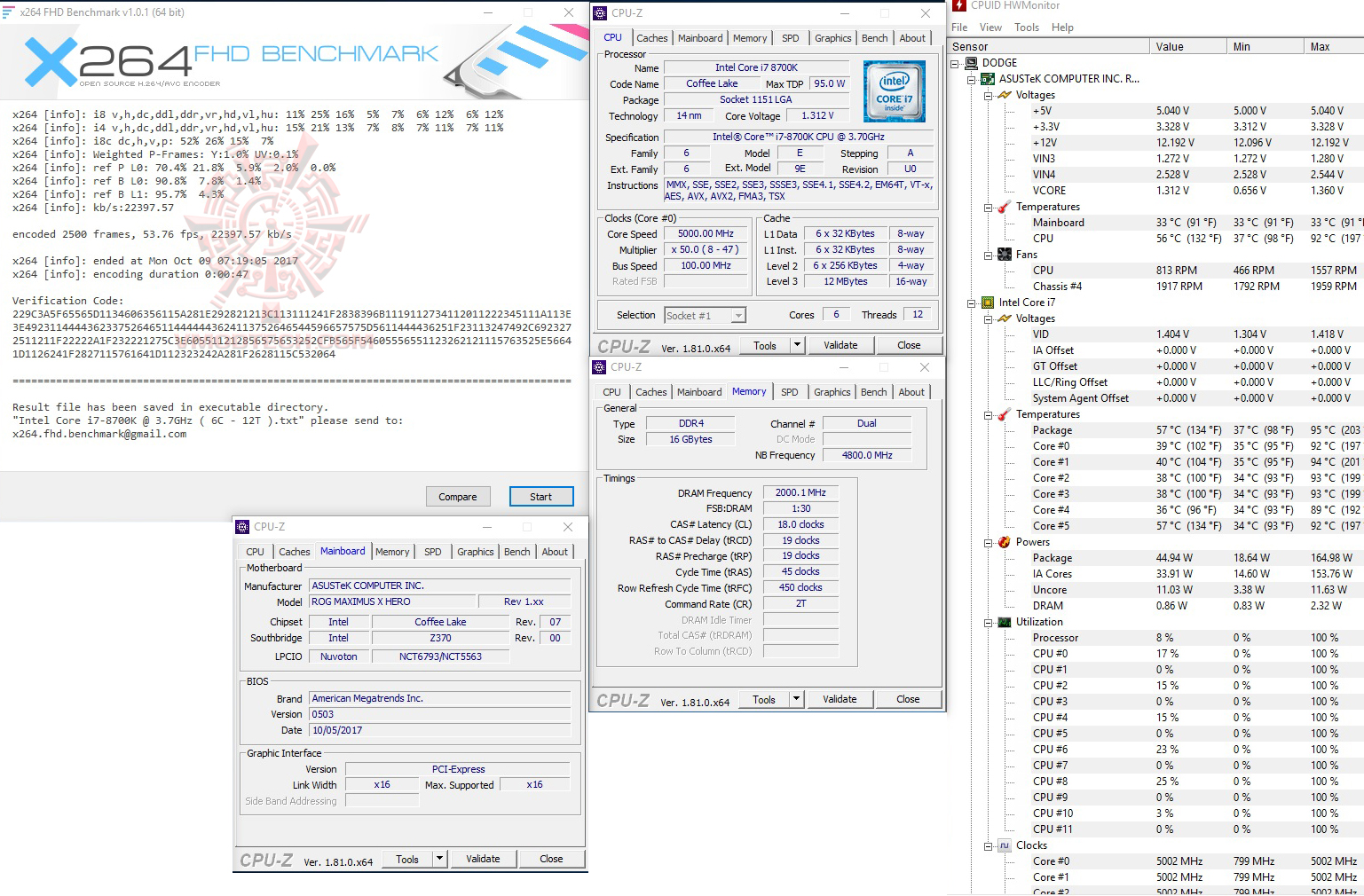
Task: Click title icon of CPU-Z window showing CPU tab
Action: tap(600, 13)
